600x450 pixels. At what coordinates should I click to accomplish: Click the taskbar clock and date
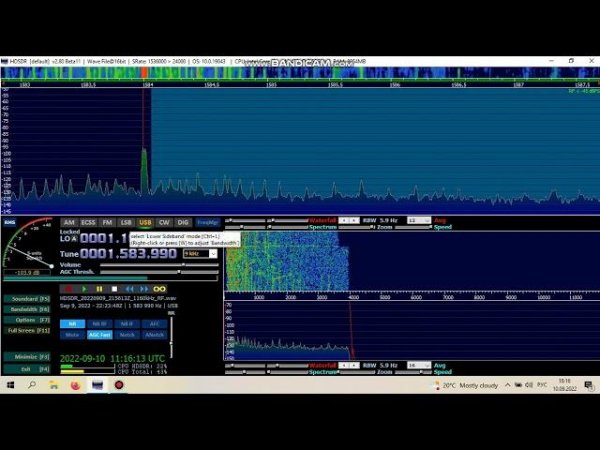coord(564,385)
